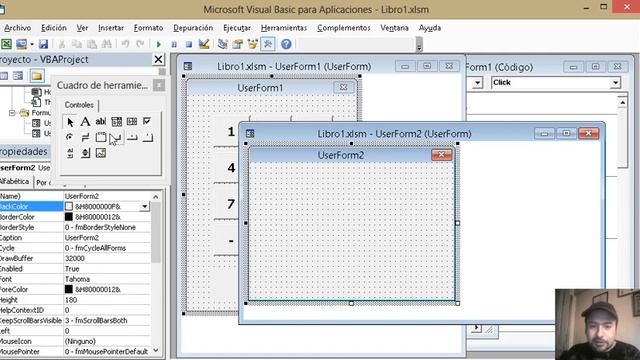The image size is (640, 360).
Task: Select the ListBox control in the toolbox
Action: click(132, 121)
